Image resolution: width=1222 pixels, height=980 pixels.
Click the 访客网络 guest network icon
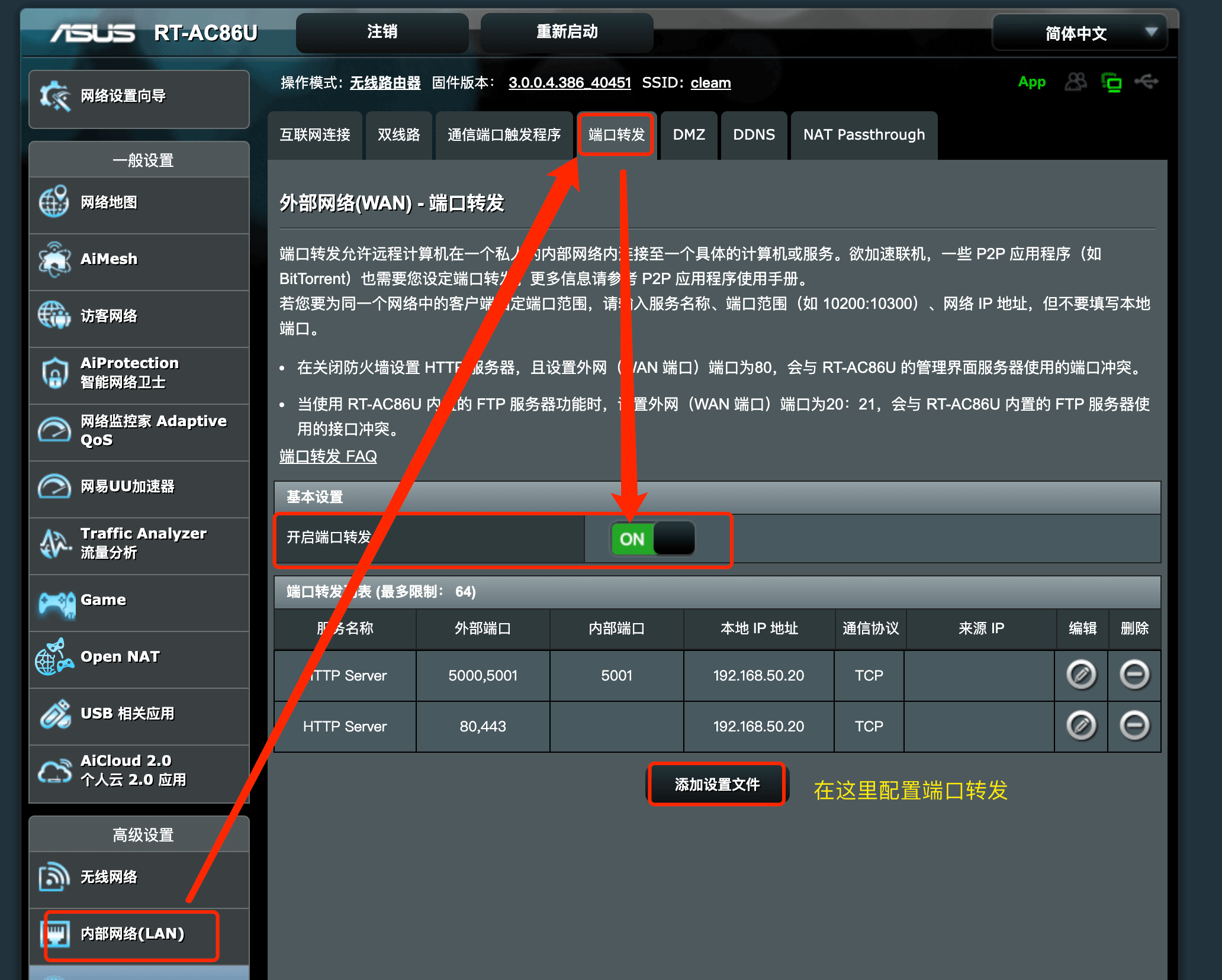tap(54, 315)
